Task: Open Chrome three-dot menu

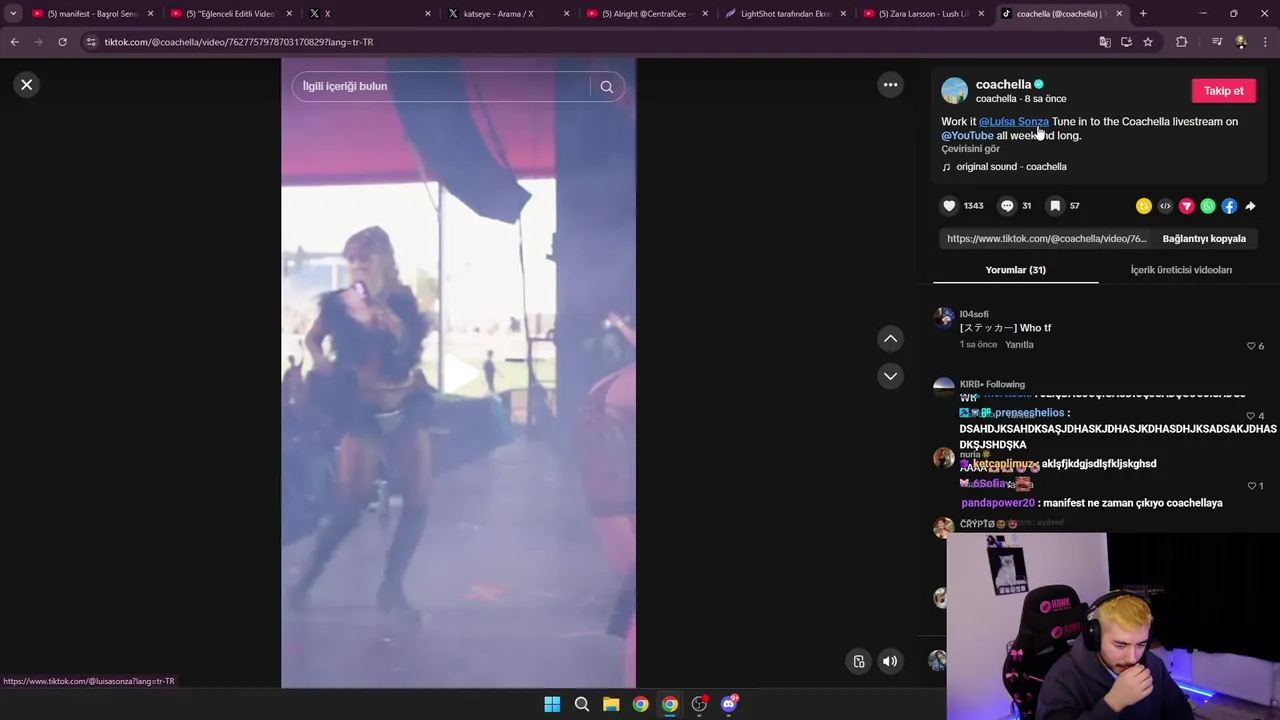Action: pyautogui.click(x=1266, y=42)
